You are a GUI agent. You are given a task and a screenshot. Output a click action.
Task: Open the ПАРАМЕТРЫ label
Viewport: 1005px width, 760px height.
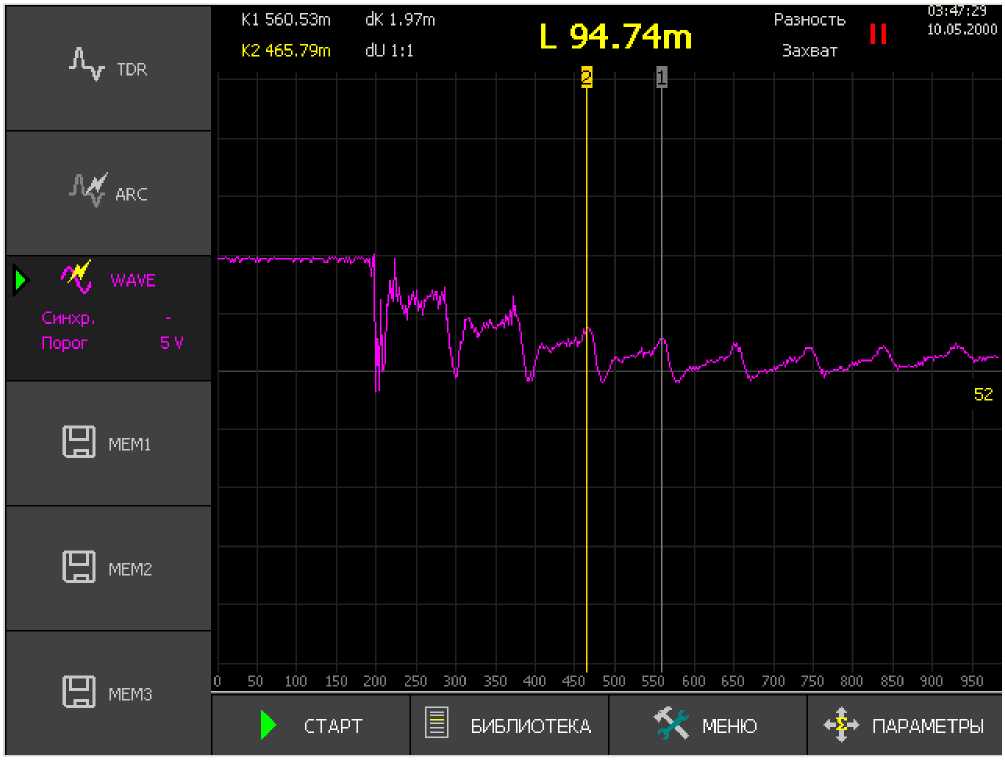[x=927, y=726]
